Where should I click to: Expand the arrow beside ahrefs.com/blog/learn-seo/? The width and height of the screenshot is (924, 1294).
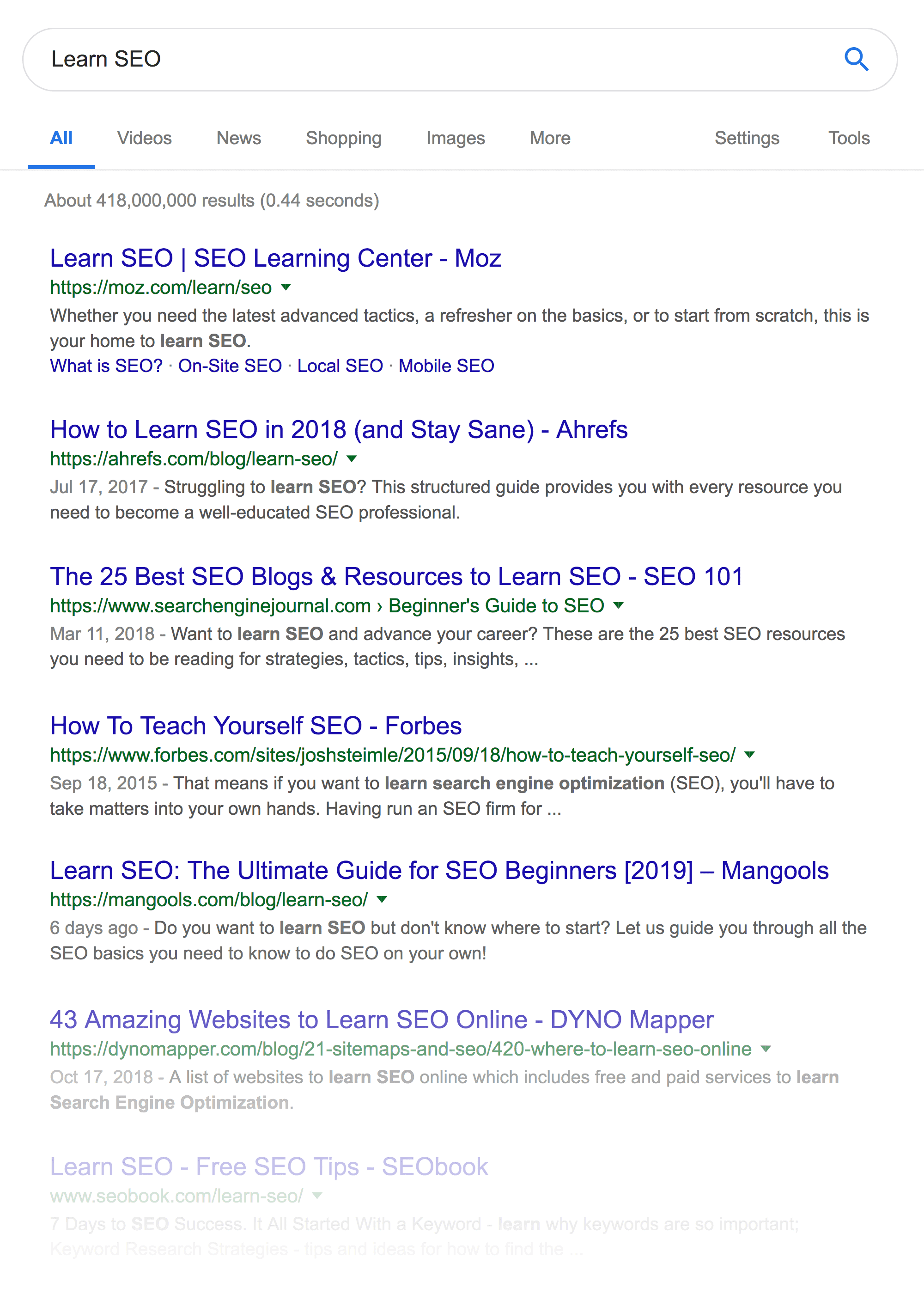point(352,458)
